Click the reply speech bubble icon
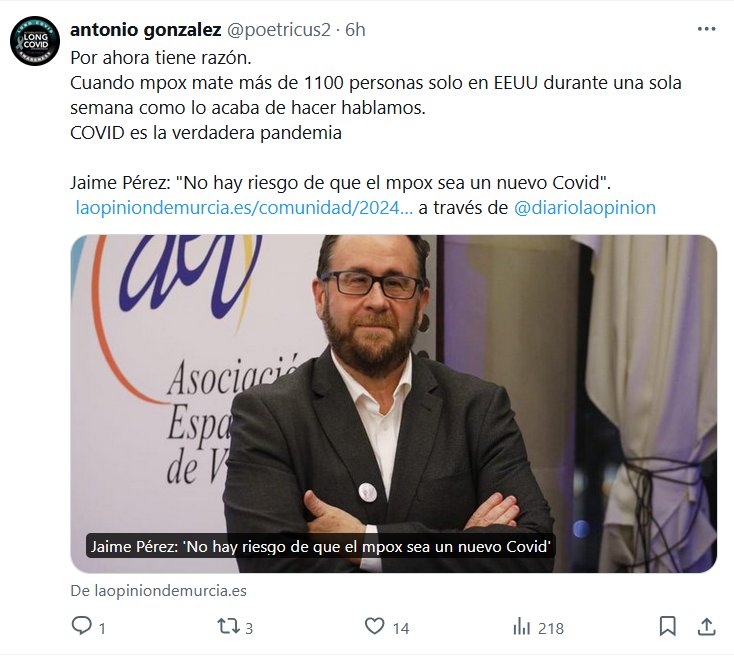The width and height of the screenshot is (734, 656). tap(81, 626)
